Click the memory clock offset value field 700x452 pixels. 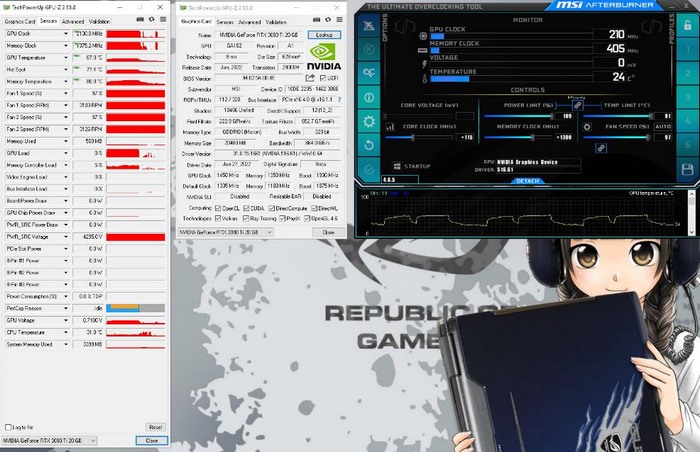pyautogui.click(x=564, y=137)
